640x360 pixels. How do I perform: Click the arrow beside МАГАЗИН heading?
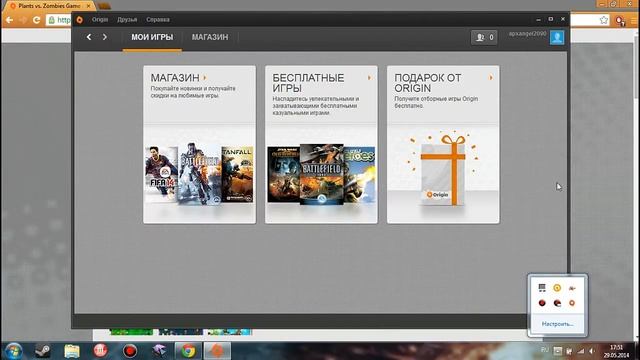pyautogui.click(x=205, y=78)
